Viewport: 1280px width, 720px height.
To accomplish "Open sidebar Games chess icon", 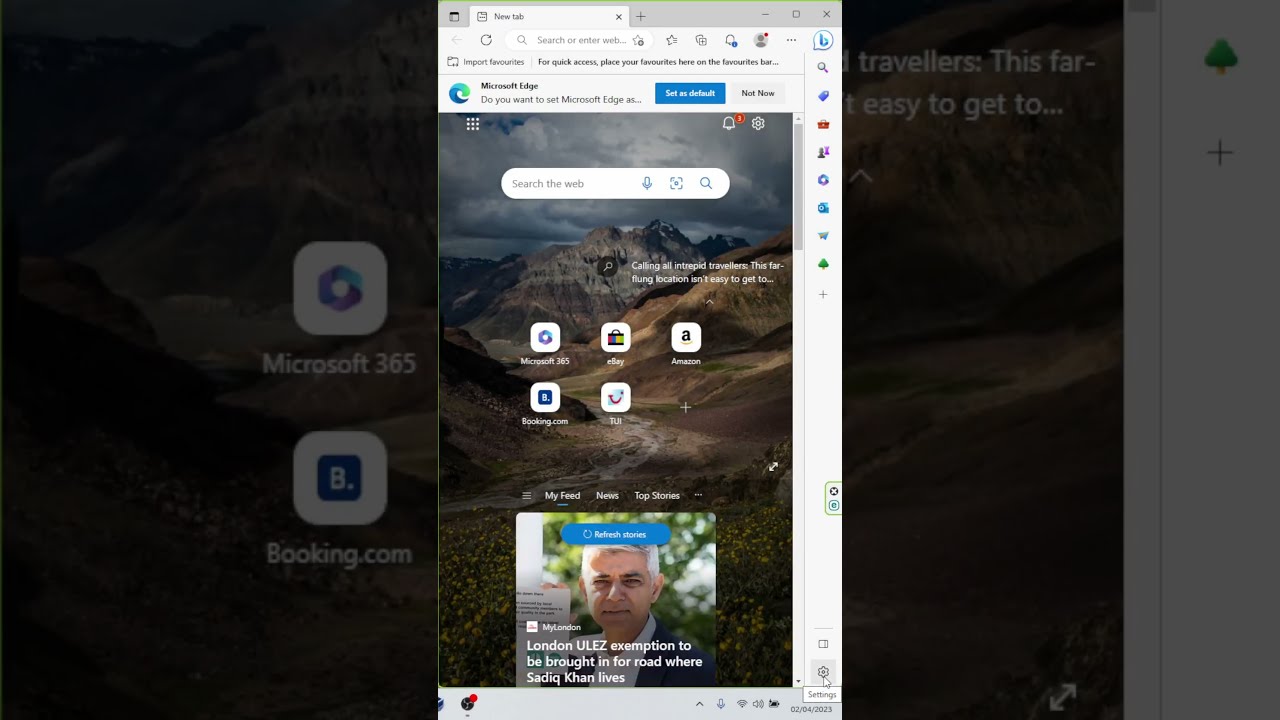I will [823, 152].
